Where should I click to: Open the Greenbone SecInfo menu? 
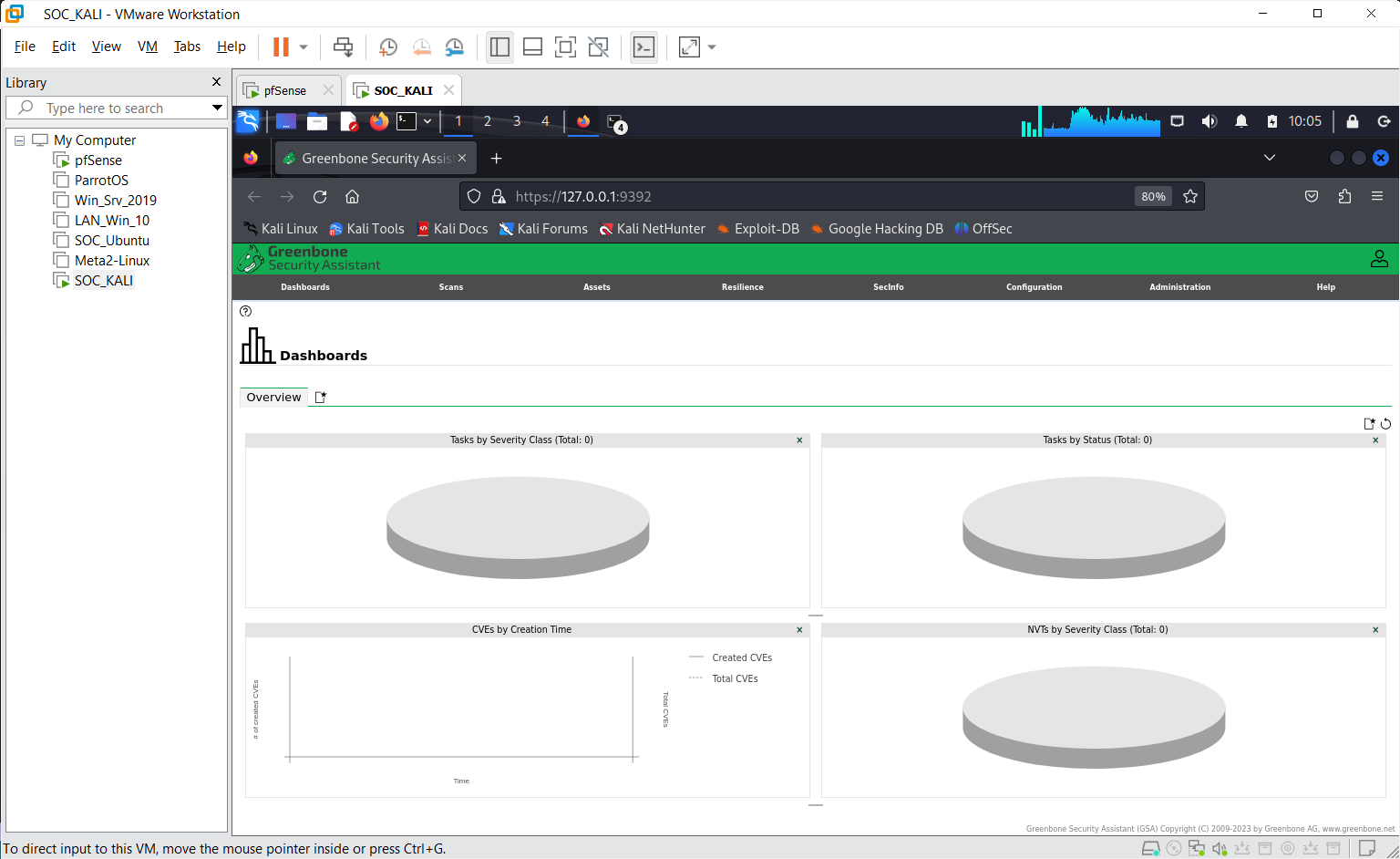click(889, 287)
